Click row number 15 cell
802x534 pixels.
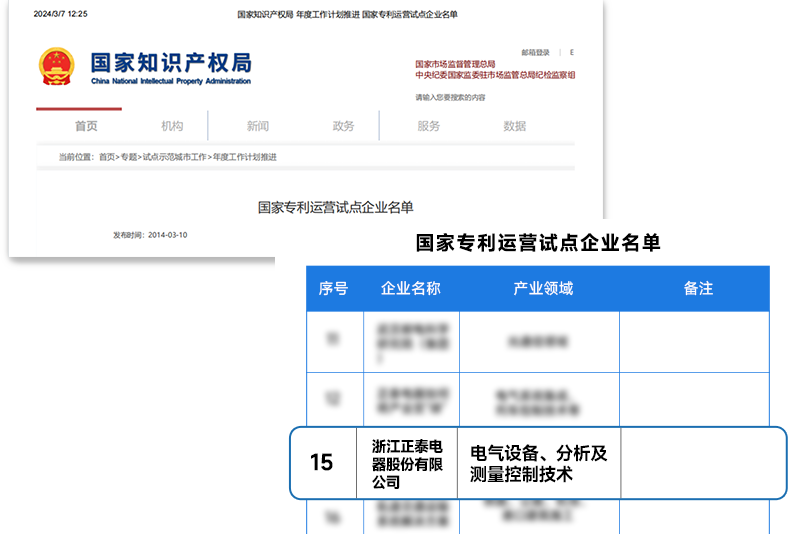(x=322, y=462)
